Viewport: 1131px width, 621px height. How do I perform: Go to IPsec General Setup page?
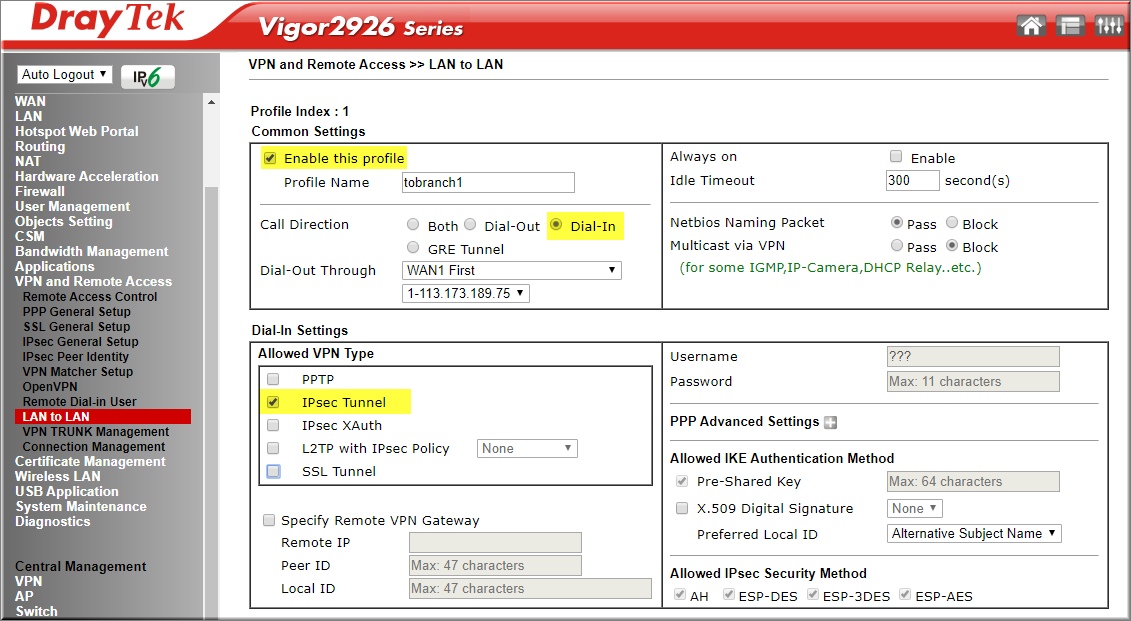click(x=80, y=342)
